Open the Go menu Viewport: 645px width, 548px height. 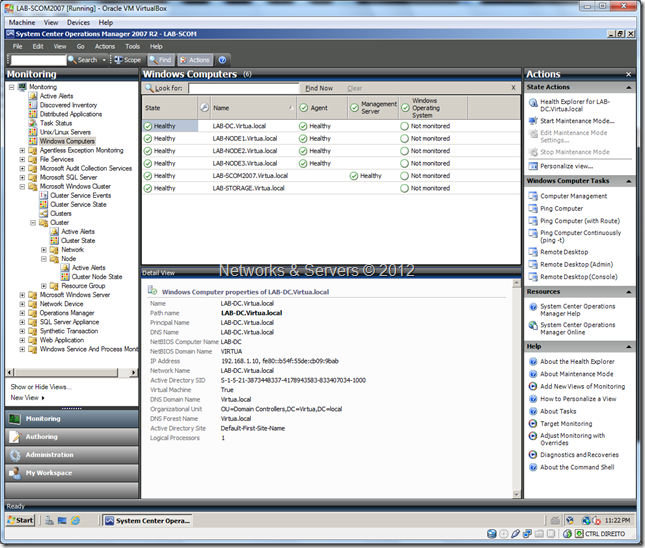click(81, 46)
